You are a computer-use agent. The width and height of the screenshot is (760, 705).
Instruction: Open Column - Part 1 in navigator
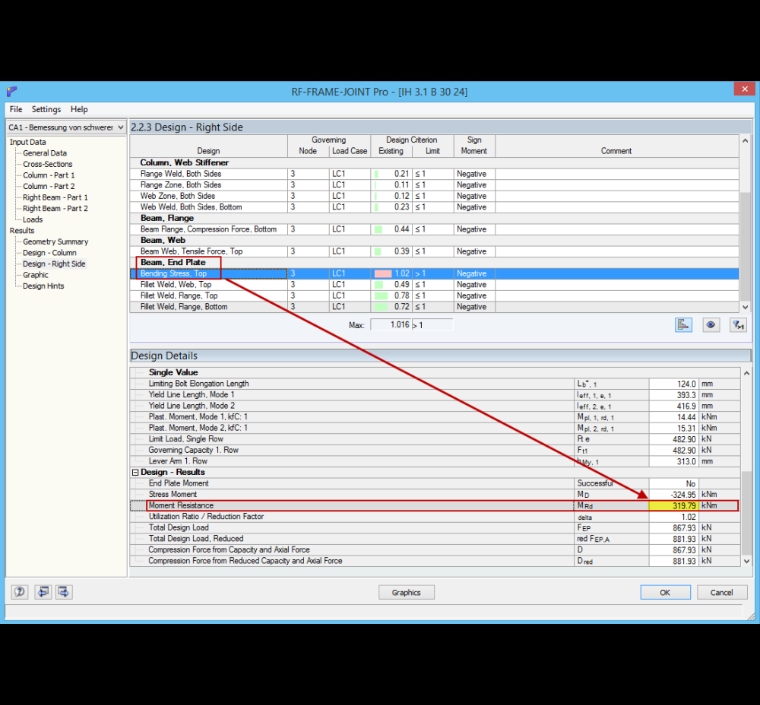pos(48,175)
